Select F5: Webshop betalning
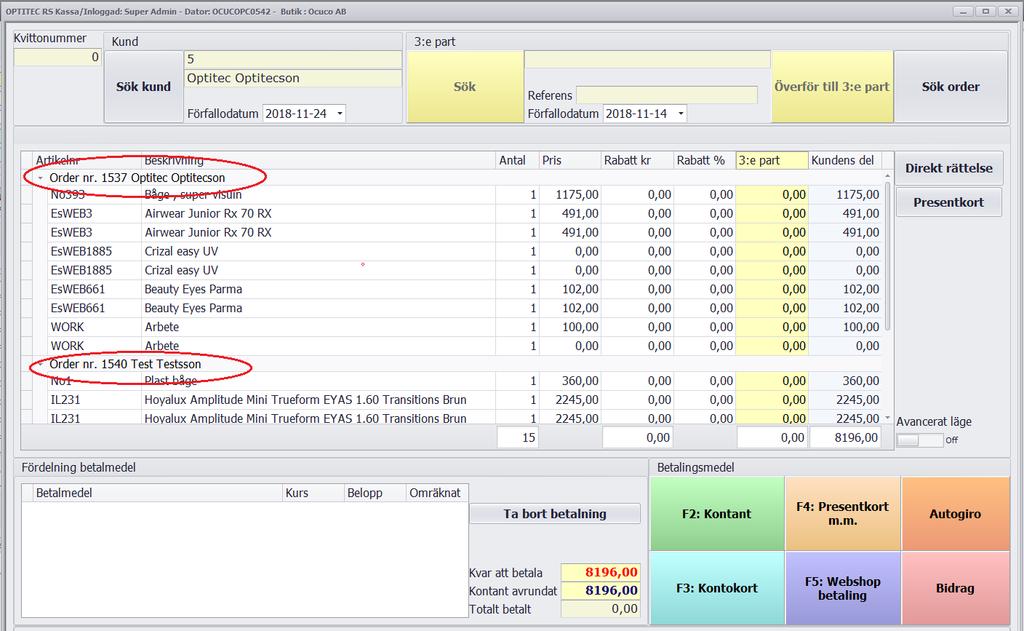Screen dimensions: 1024x631 point(842,588)
